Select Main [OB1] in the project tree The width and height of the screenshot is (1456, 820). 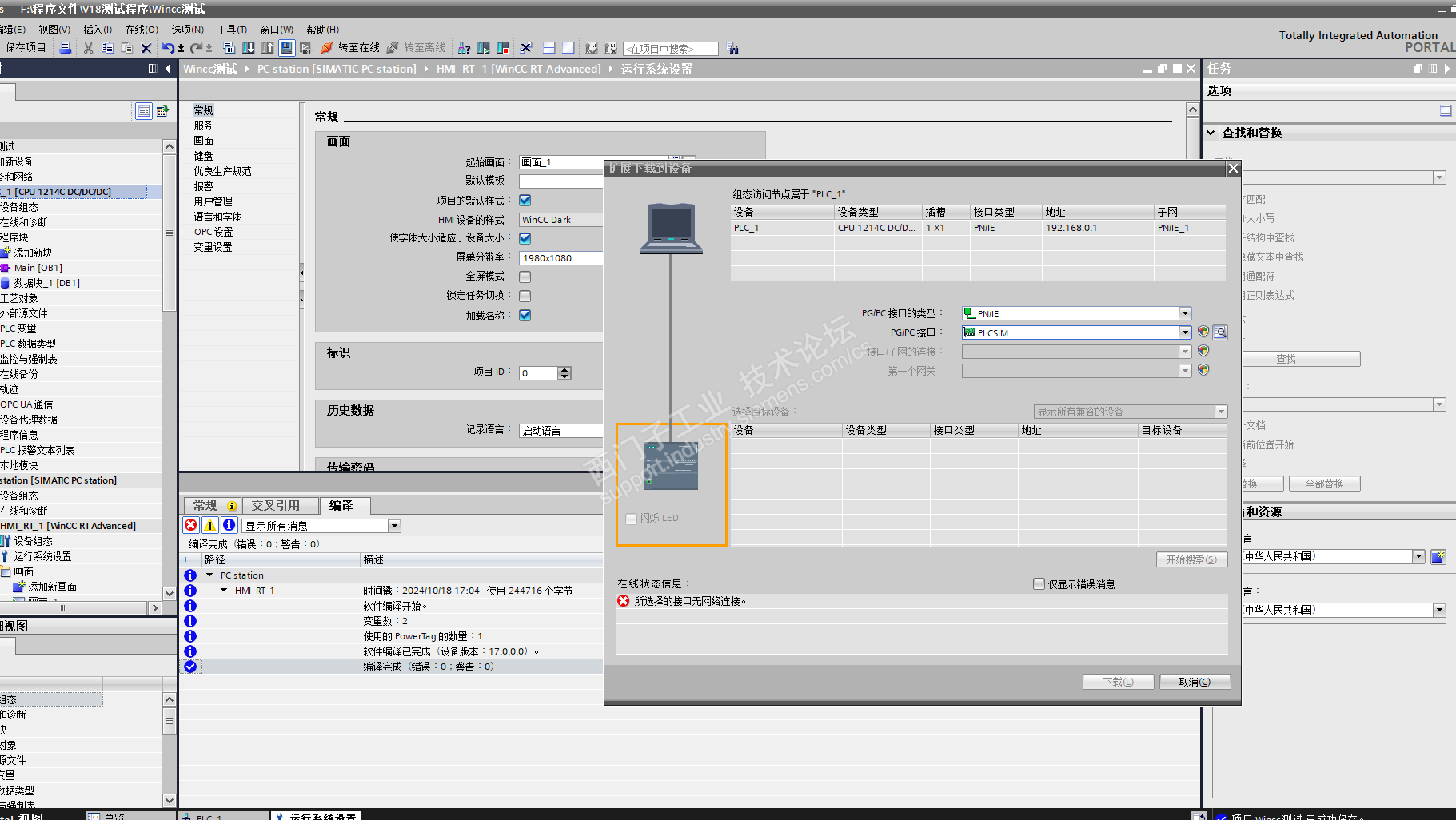(x=38, y=268)
